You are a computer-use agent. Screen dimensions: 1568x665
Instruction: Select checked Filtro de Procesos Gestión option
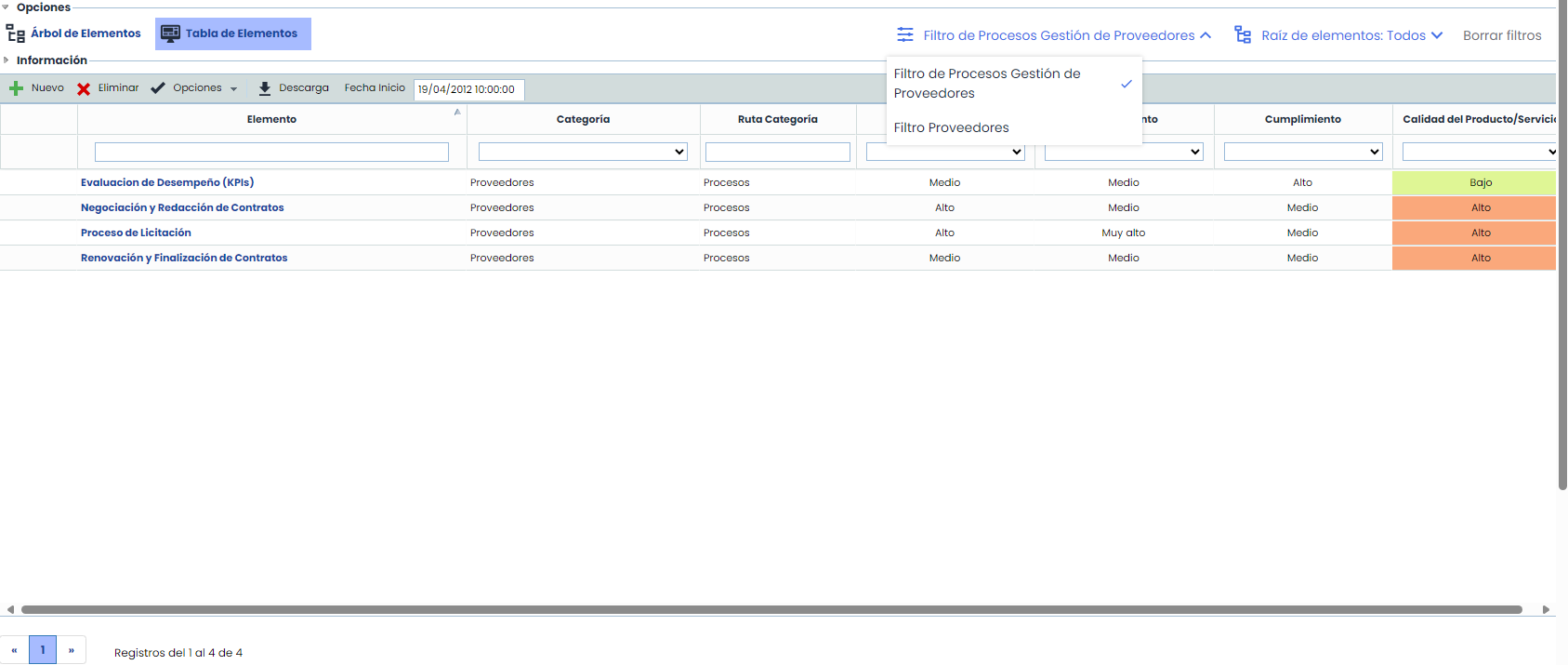coord(987,83)
